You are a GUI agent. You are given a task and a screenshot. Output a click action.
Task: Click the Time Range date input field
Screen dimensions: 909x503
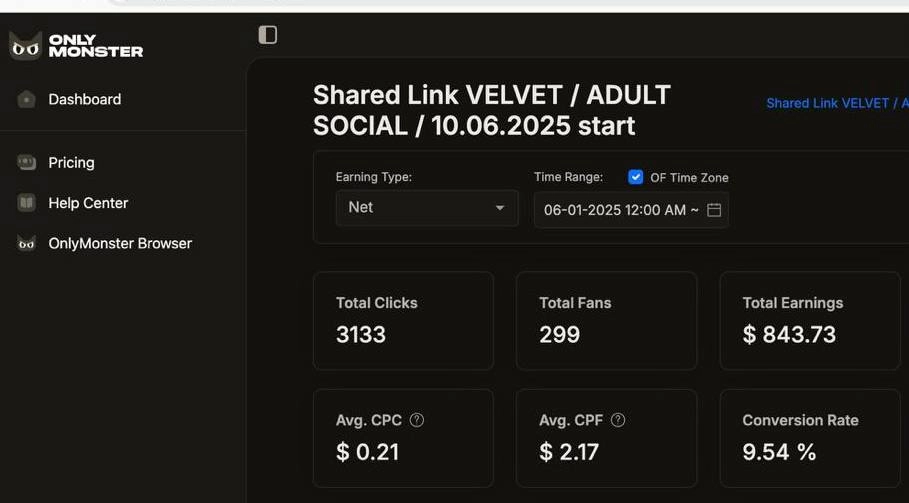coord(620,210)
